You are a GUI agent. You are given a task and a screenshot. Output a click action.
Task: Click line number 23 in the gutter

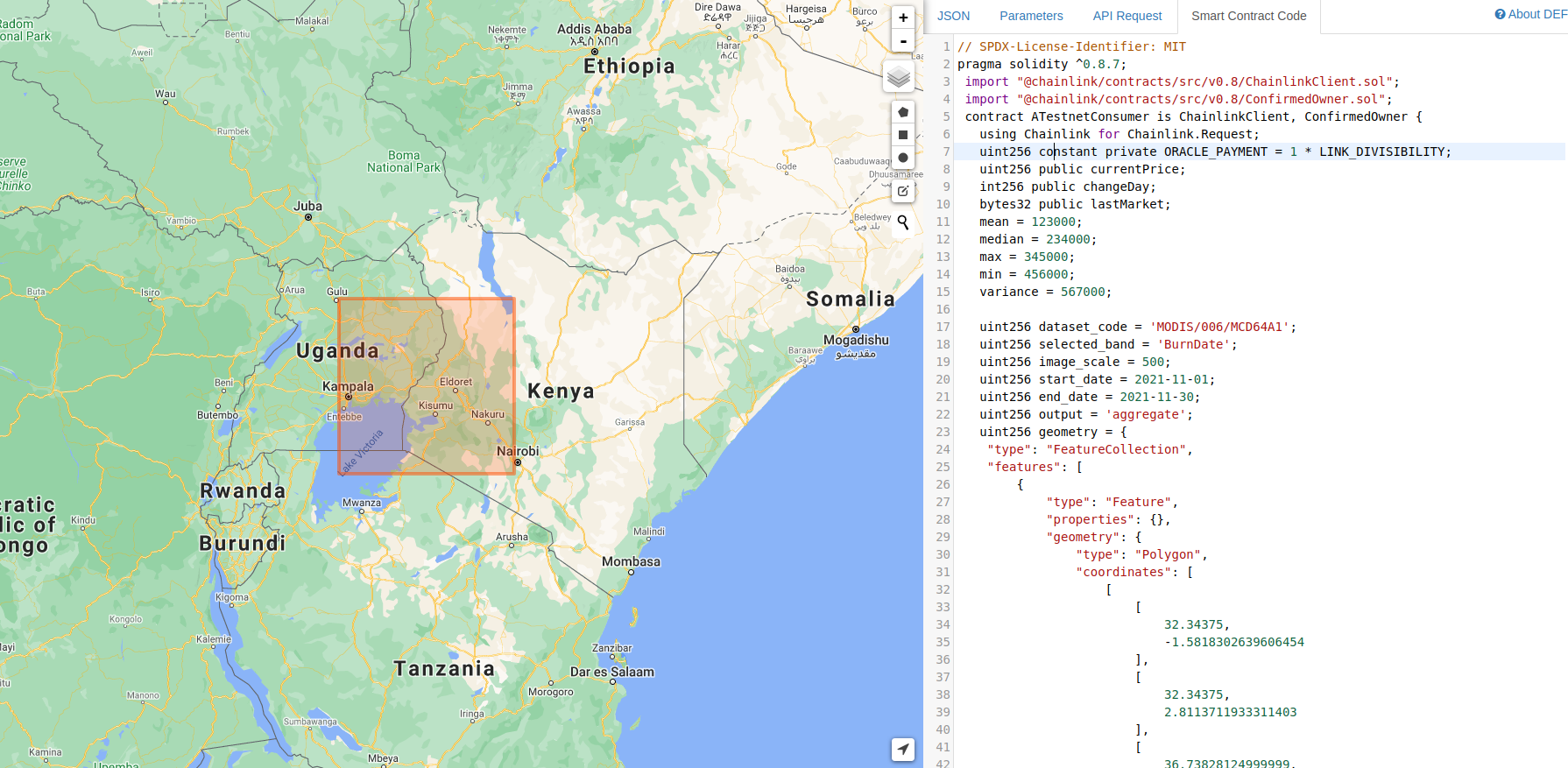pyautogui.click(x=943, y=432)
